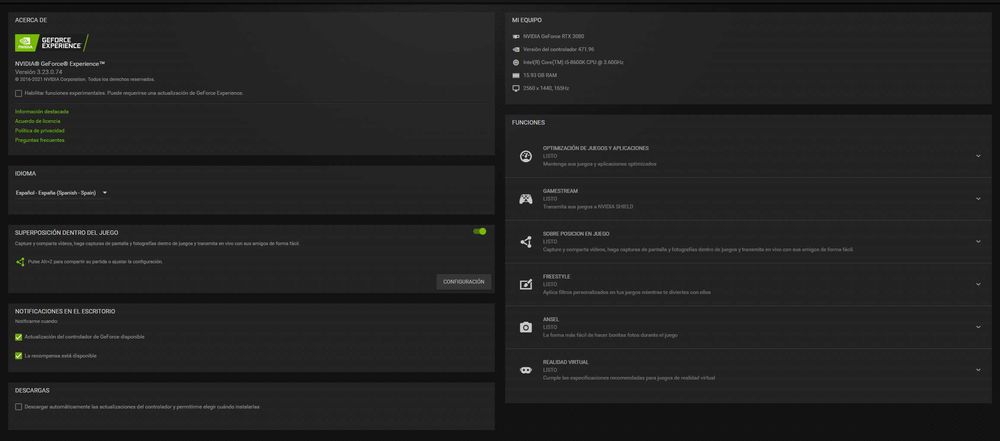Viewport: 1000px width, 441px height.
Task: Click the CPU icon beside Intel Core
Action: tap(515, 63)
